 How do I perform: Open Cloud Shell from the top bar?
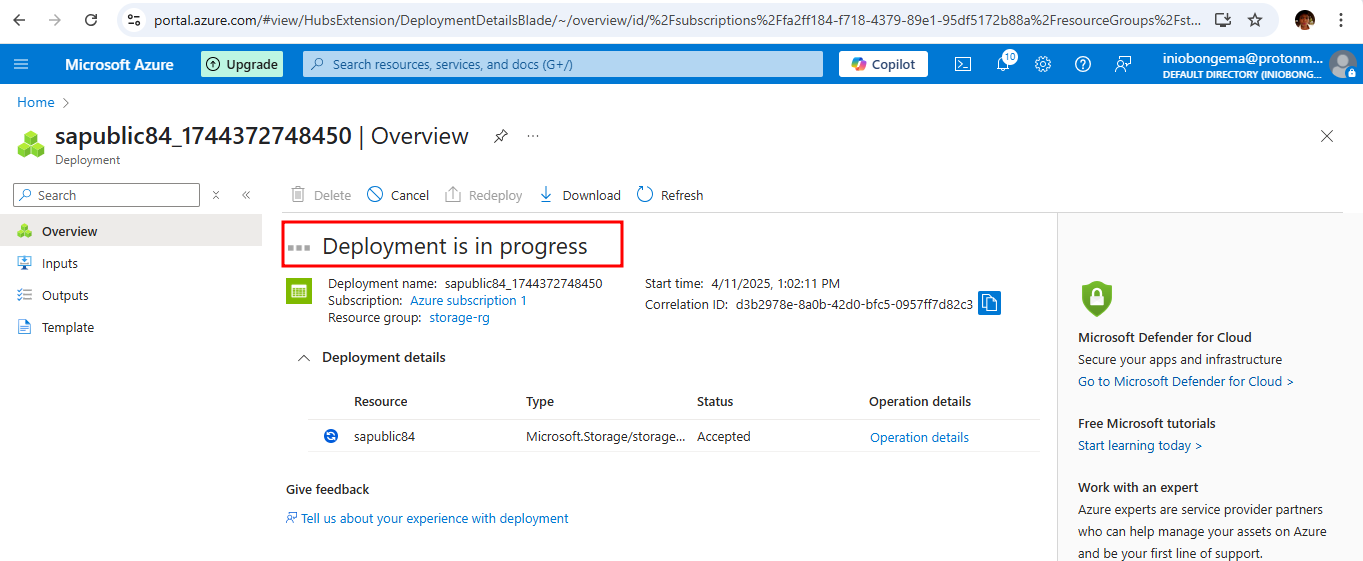click(x=962, y=64)
